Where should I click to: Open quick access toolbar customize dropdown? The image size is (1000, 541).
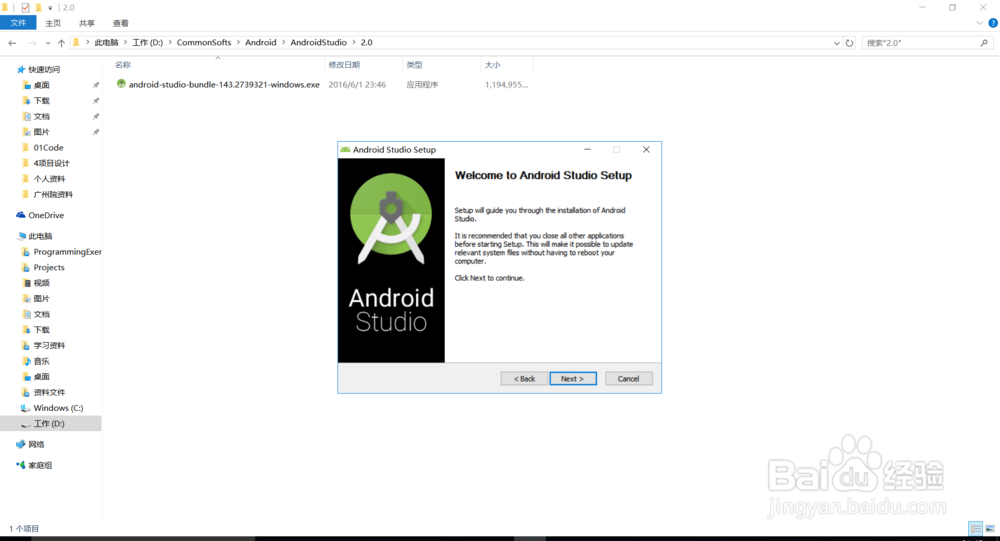coord(50,8)
